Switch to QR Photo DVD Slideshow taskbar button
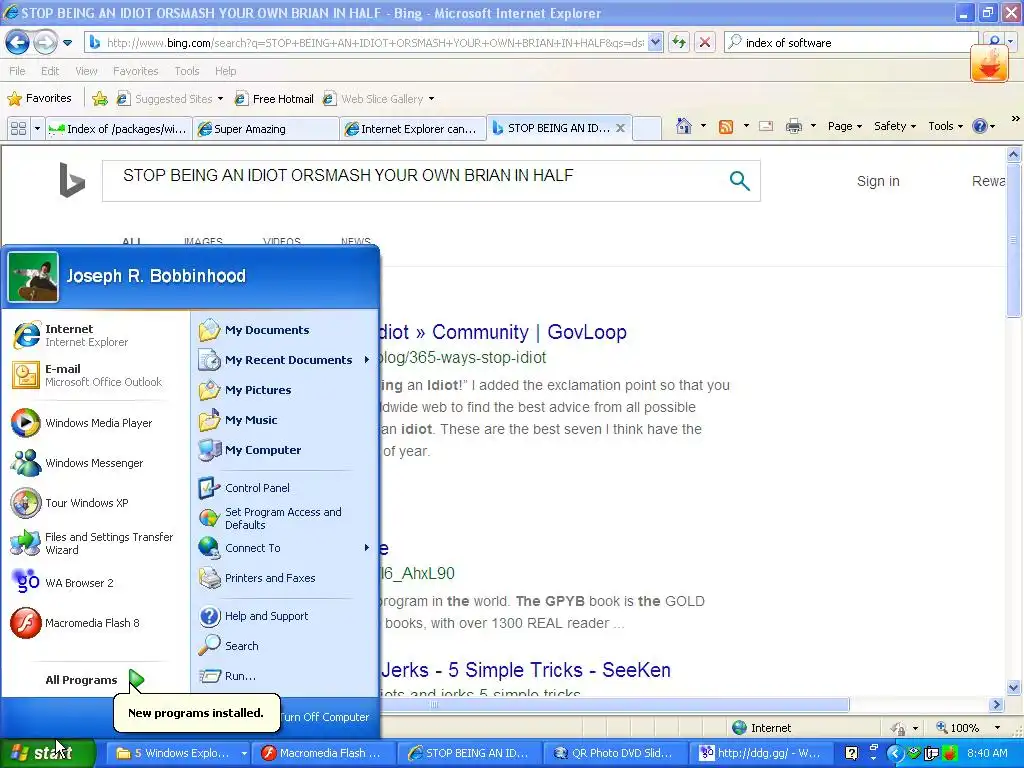 (615, 753)
